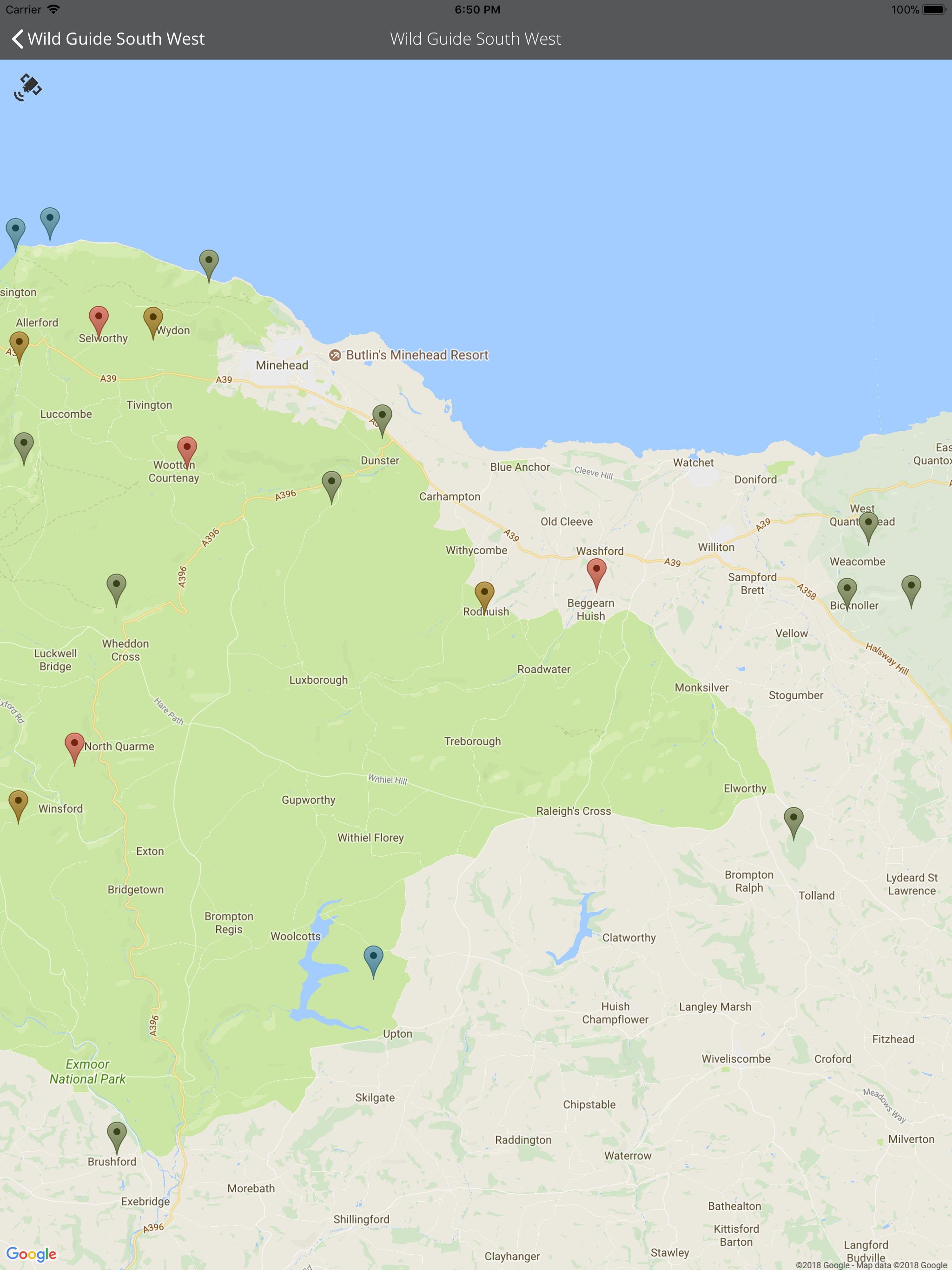
Task: Tap the Minehead town label
Action: tap(282, 365)
